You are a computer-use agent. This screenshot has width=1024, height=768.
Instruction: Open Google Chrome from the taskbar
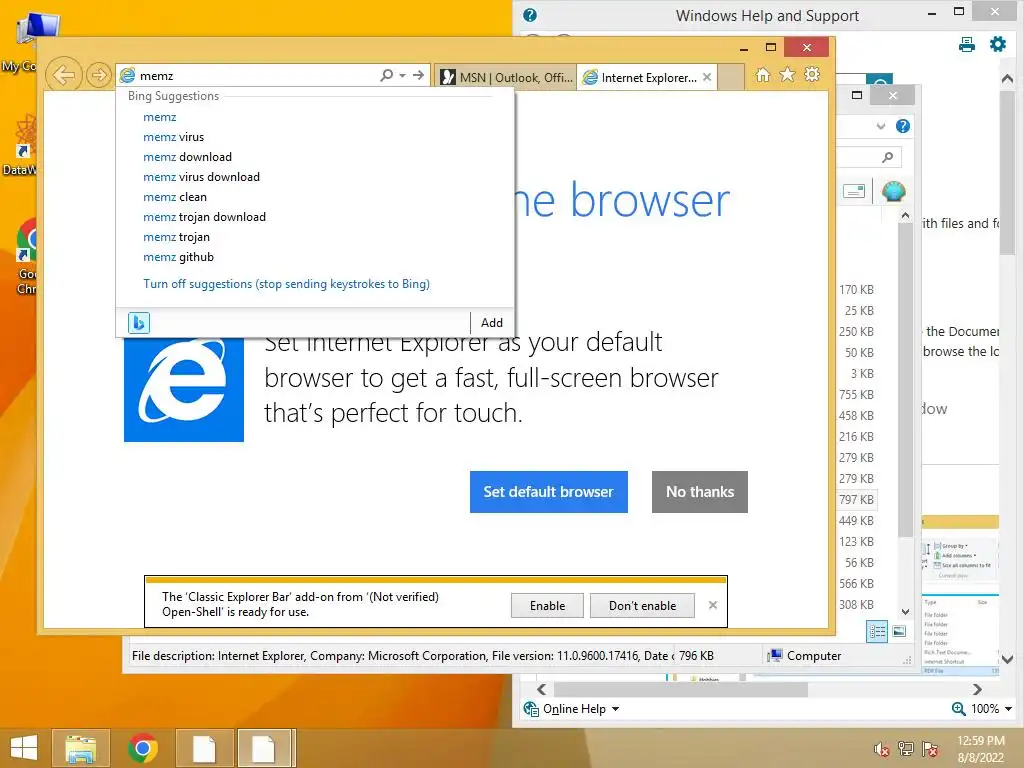[143, 748]
